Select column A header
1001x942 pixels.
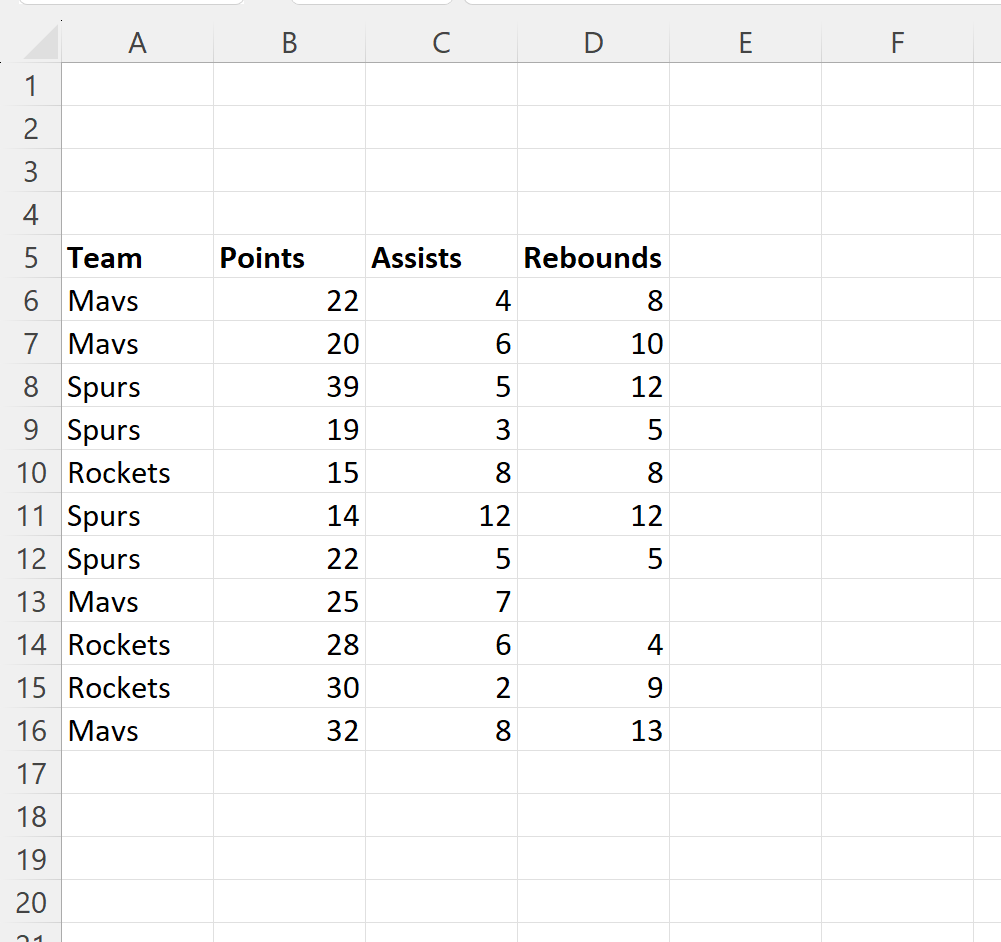(x=138, y=42)
